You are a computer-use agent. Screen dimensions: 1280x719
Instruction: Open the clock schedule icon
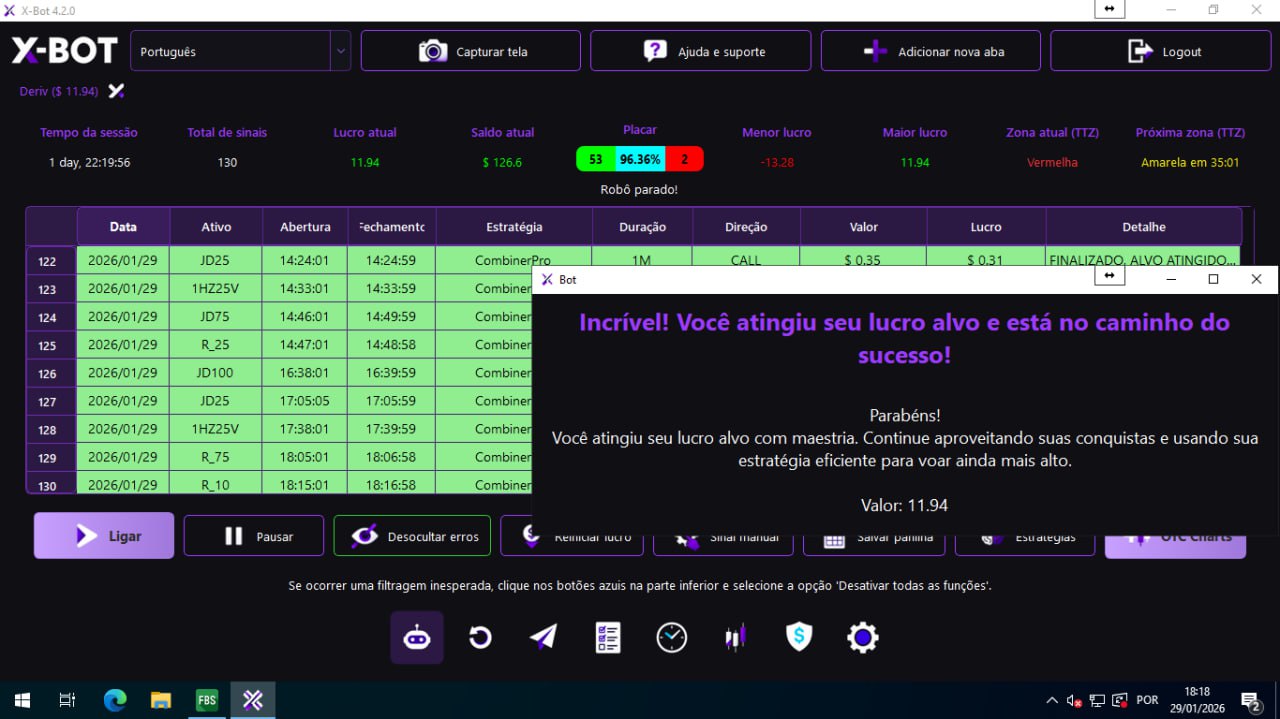(671, 637)
